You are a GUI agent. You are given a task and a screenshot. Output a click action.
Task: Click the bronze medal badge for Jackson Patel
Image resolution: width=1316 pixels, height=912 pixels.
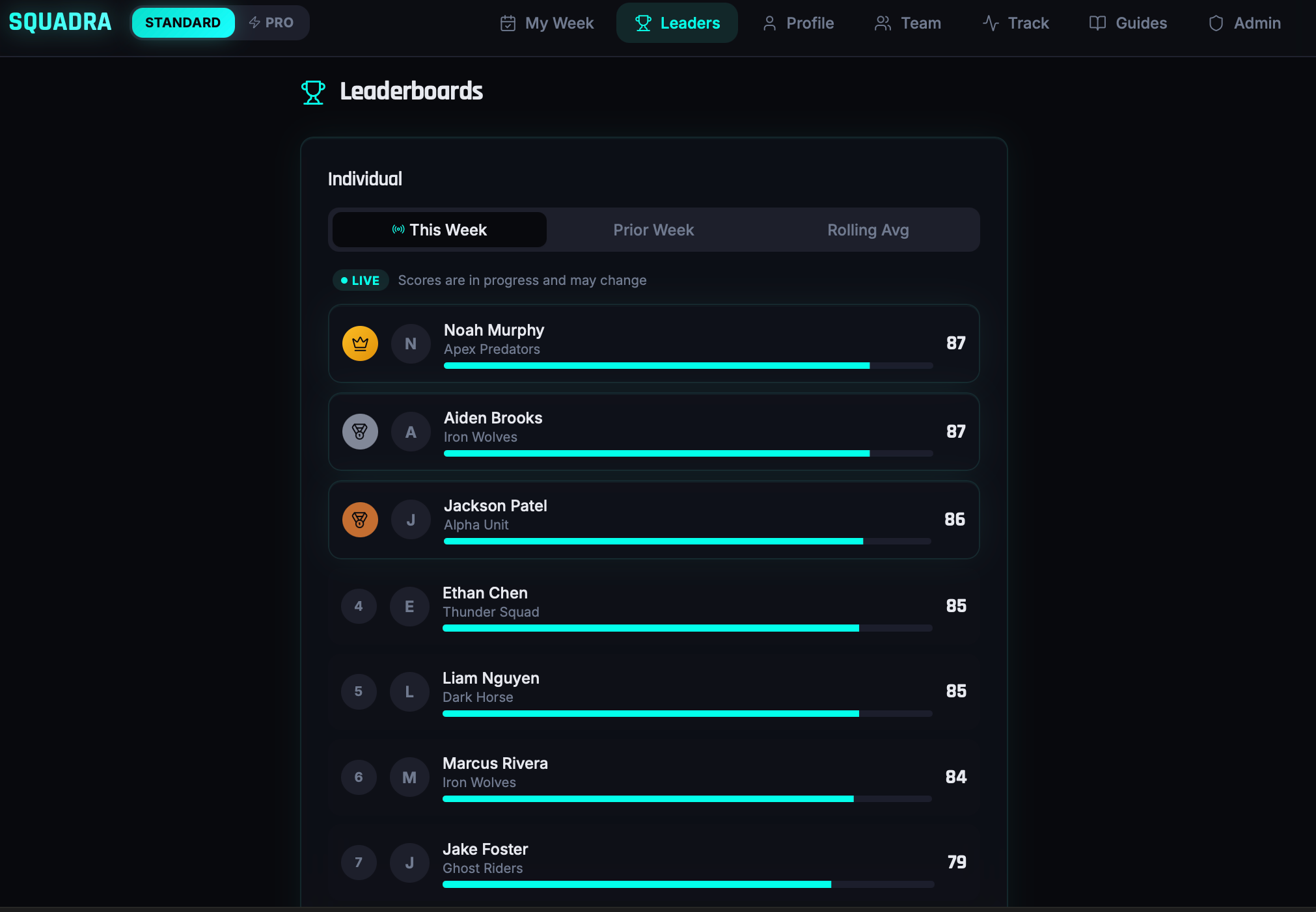tap(360, 520)
